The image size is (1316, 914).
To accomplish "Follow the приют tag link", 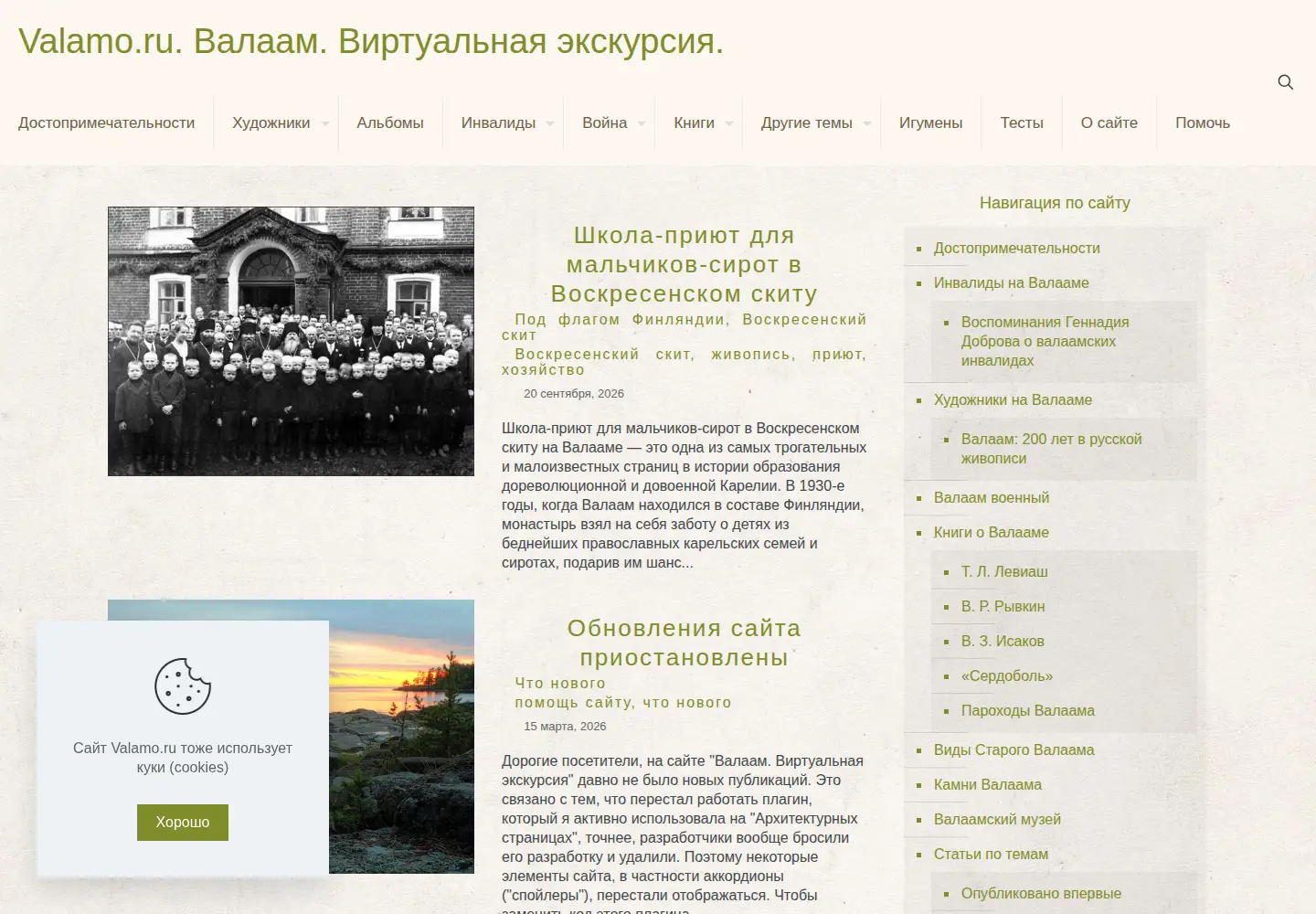I will tap(836, 355).
